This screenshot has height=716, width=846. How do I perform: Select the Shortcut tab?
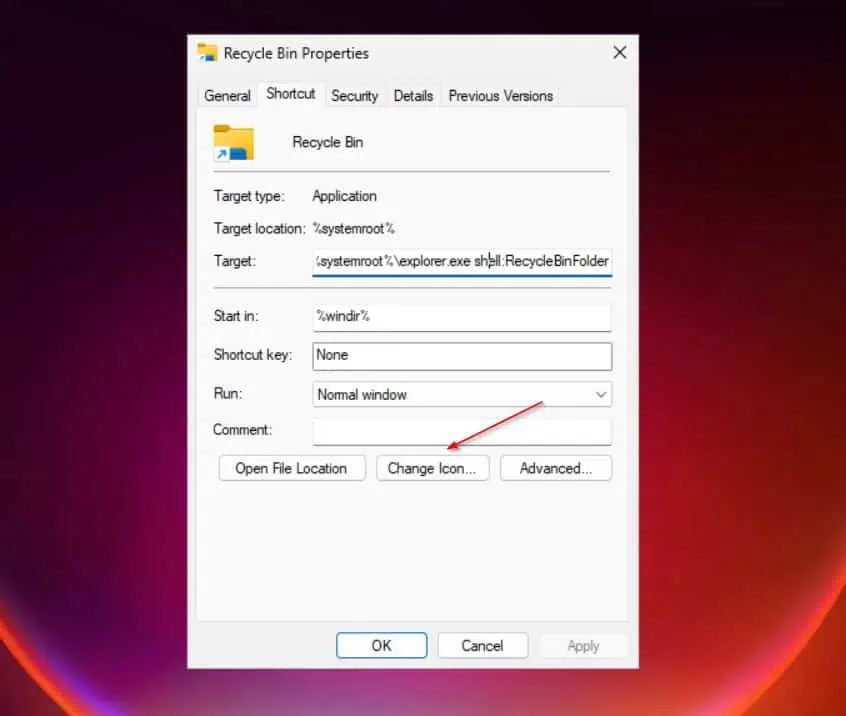pos(291,94)
